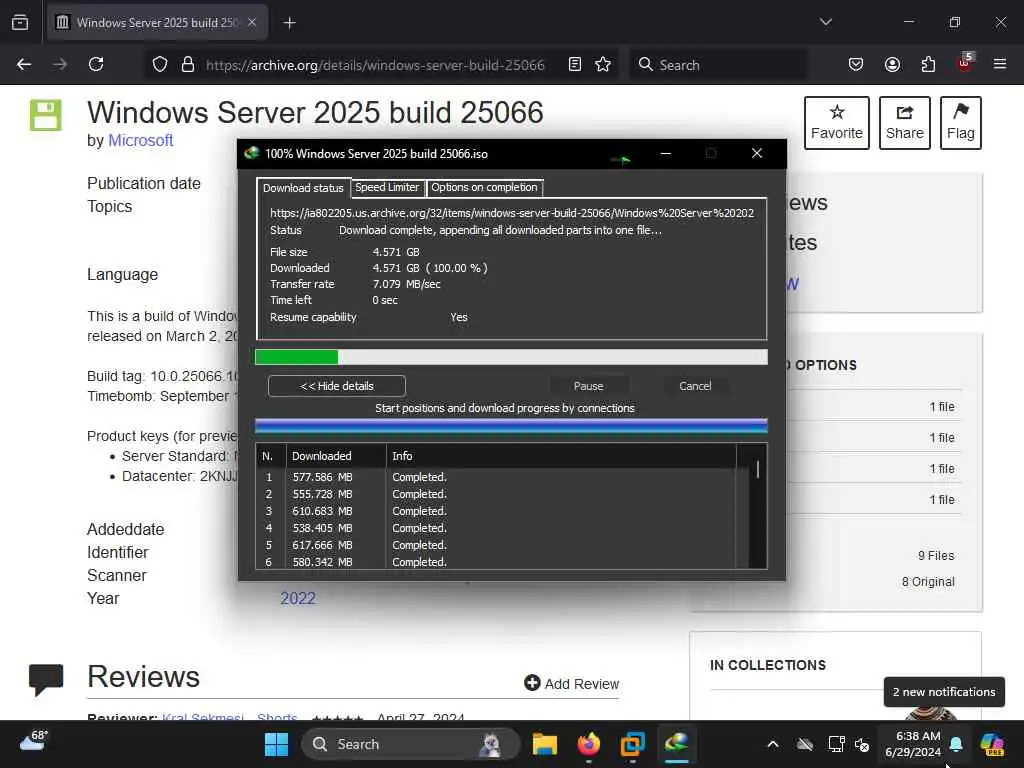The image size is (1024, 768).
Task: Close the Windows Server 2025 tab
Action: pos(252,22)
